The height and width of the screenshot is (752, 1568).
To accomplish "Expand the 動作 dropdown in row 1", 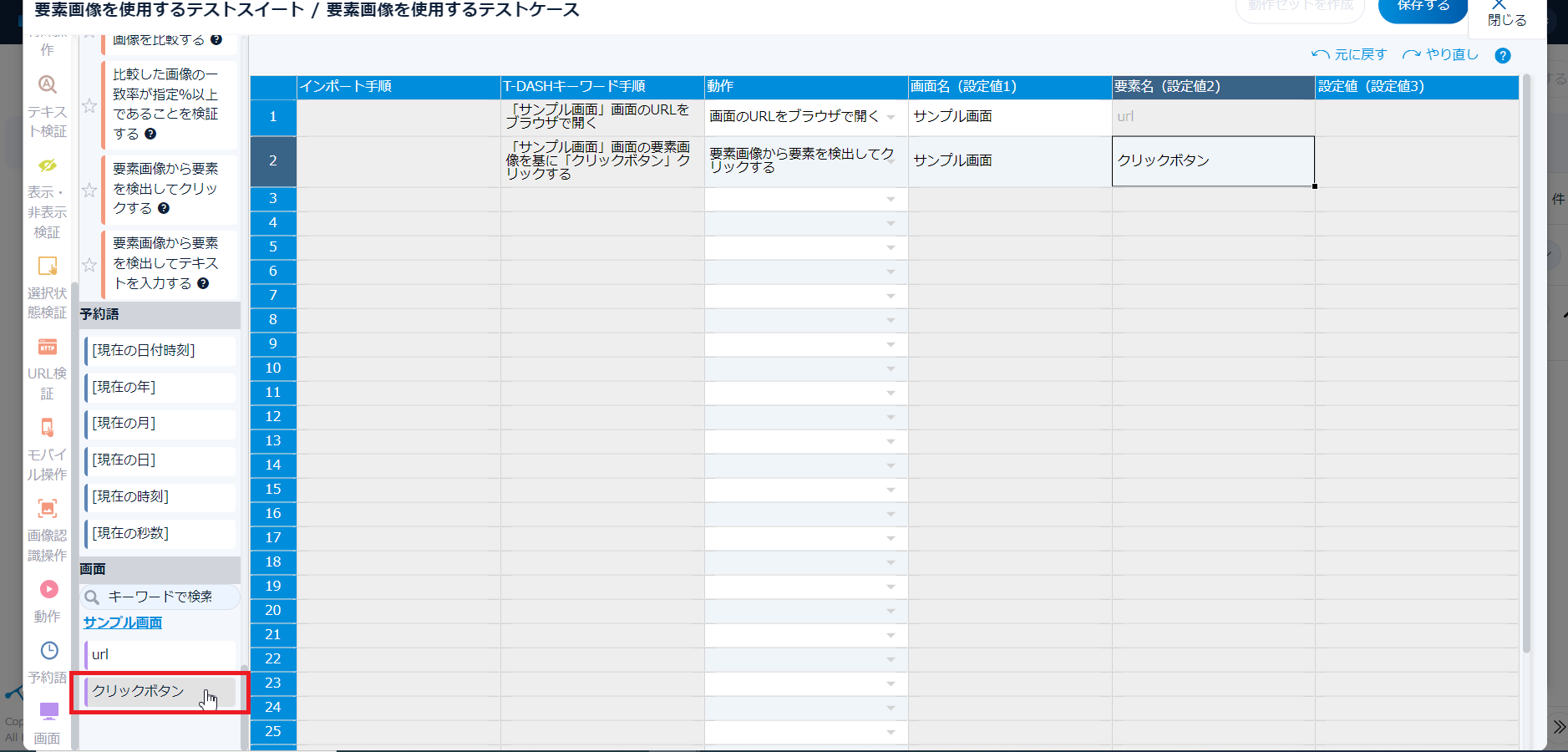I will 891,118.
